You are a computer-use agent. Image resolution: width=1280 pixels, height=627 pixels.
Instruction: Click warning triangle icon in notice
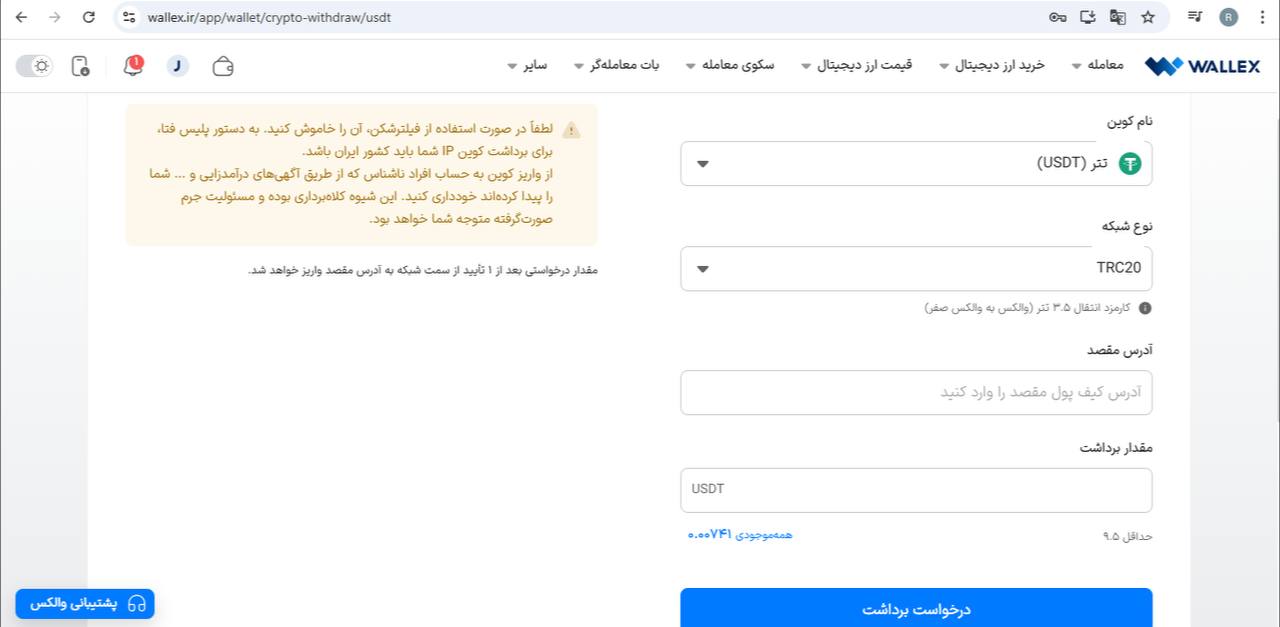click(571, 130)
